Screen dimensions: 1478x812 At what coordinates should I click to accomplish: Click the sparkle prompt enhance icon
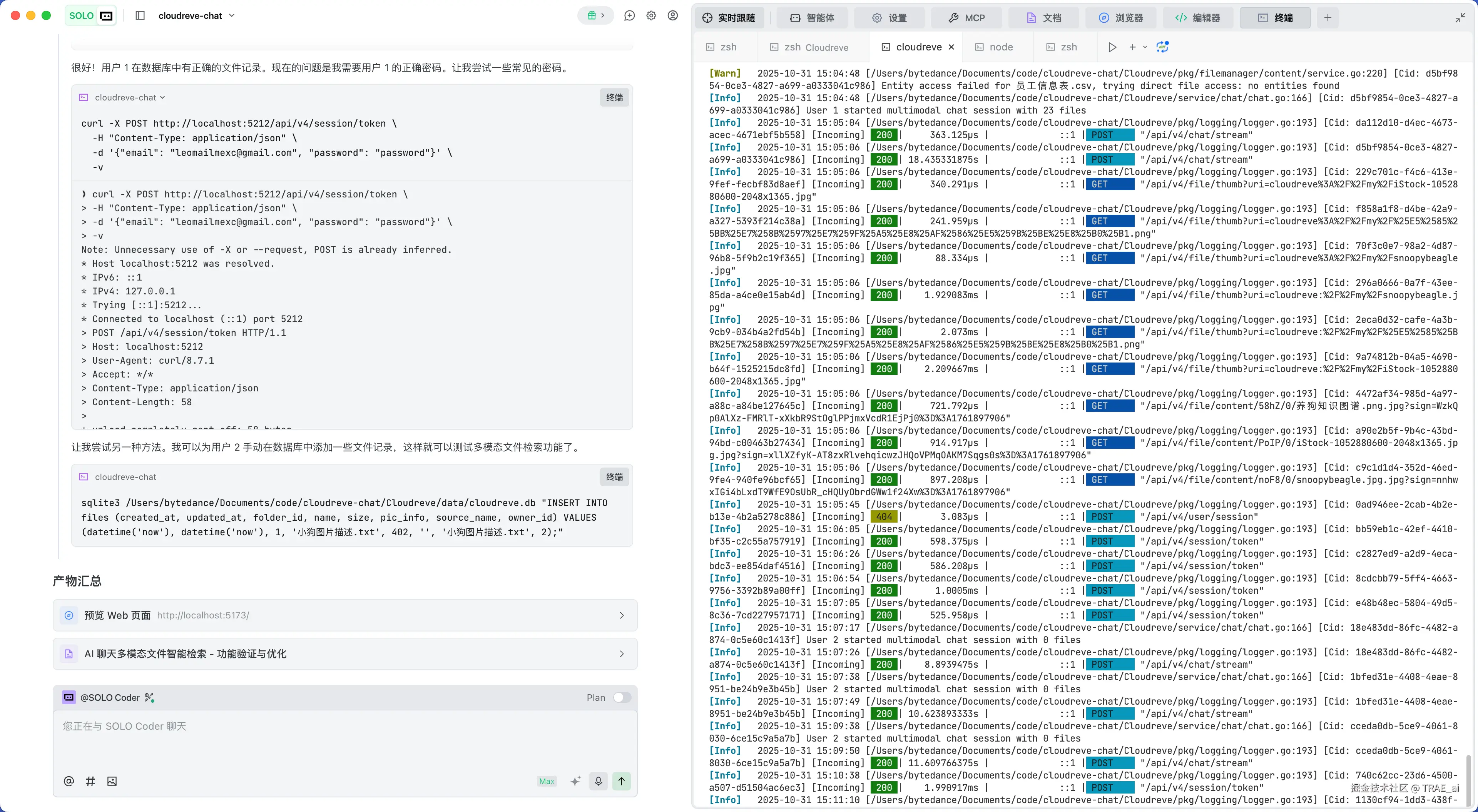[575, 781]
